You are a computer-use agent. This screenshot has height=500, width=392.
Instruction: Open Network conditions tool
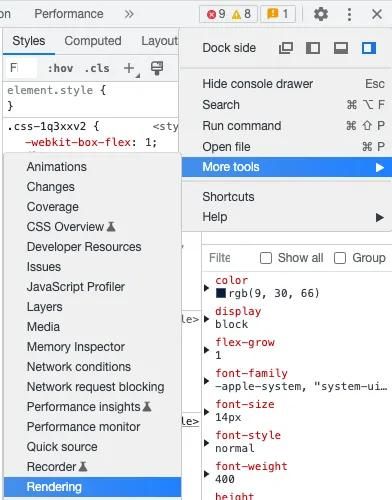(93, 367)
